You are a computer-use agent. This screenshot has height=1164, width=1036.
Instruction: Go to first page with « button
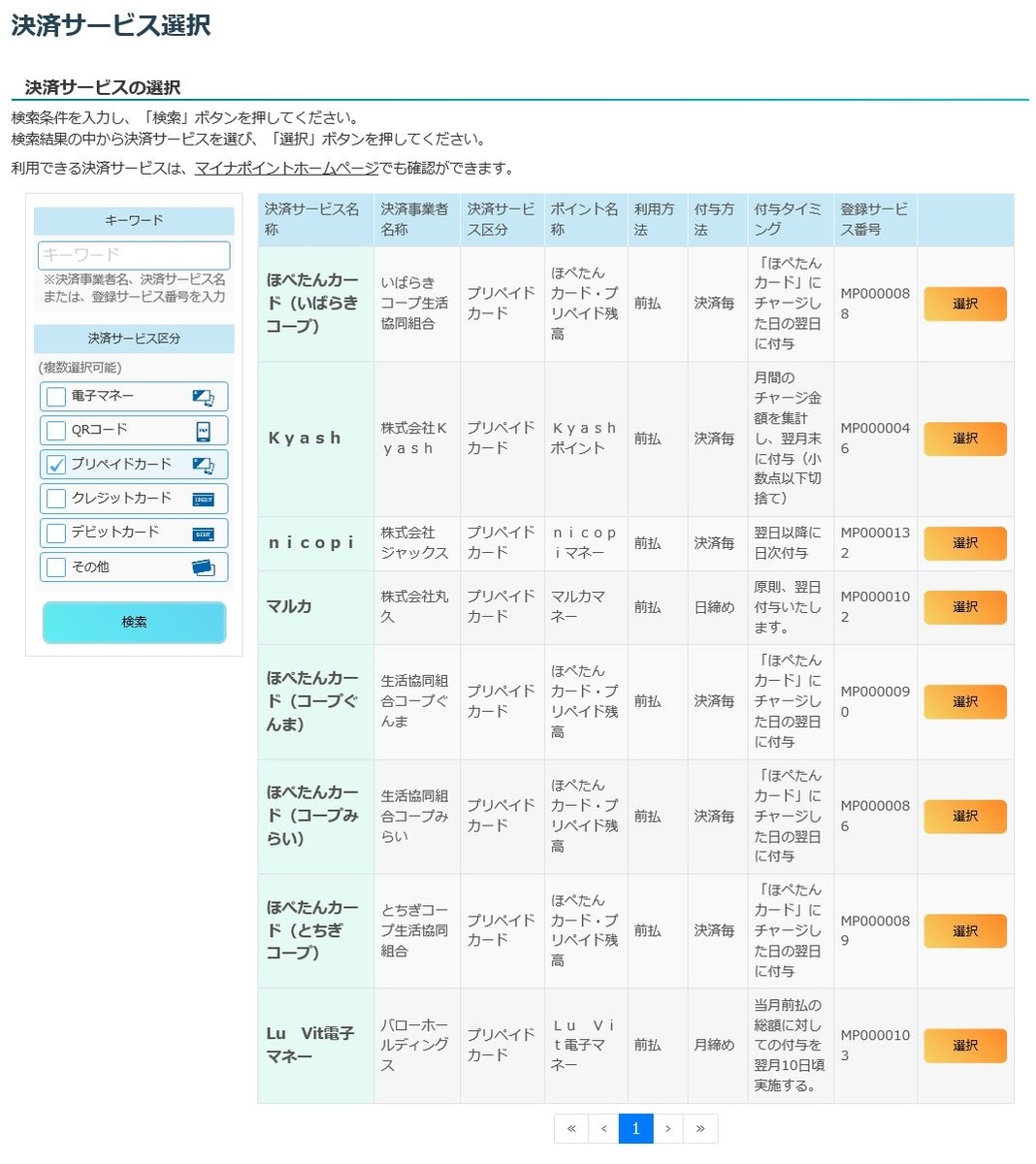click(x=571, y=1128)
